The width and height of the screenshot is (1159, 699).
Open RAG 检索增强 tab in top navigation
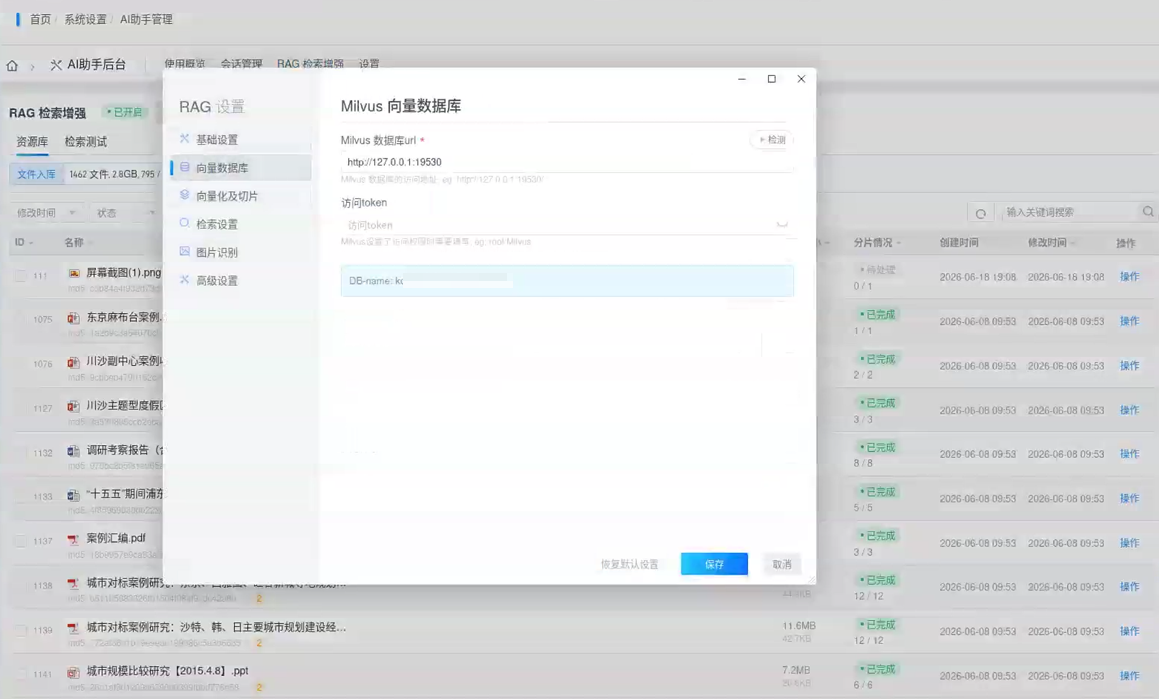point(310,64)
